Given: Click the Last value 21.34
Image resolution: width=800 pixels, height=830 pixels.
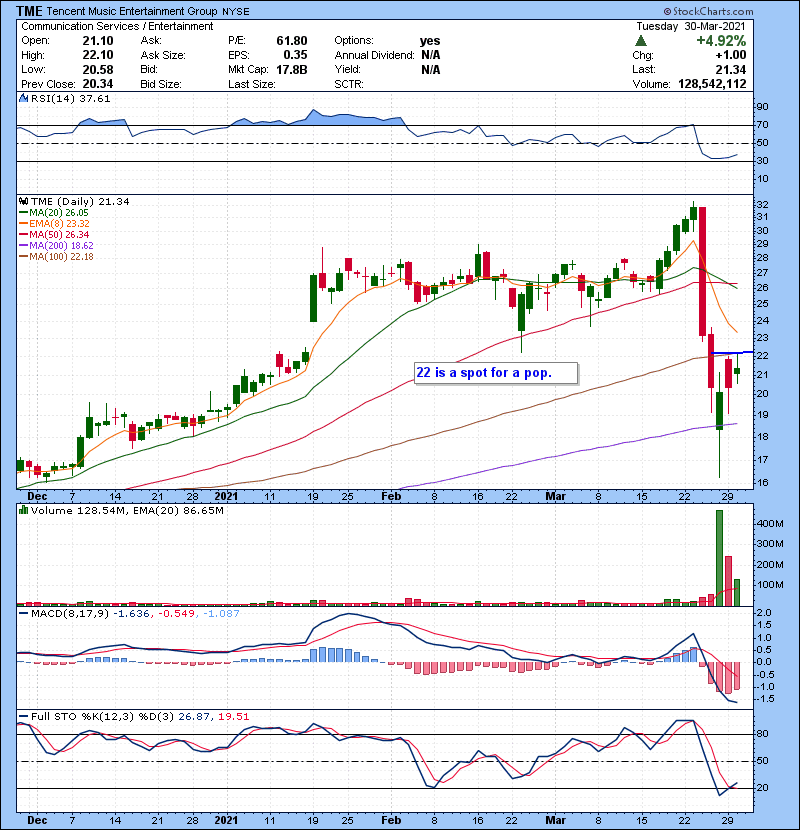Looking at the screenshot, I should pyautogui.click(x=731, y=69).
